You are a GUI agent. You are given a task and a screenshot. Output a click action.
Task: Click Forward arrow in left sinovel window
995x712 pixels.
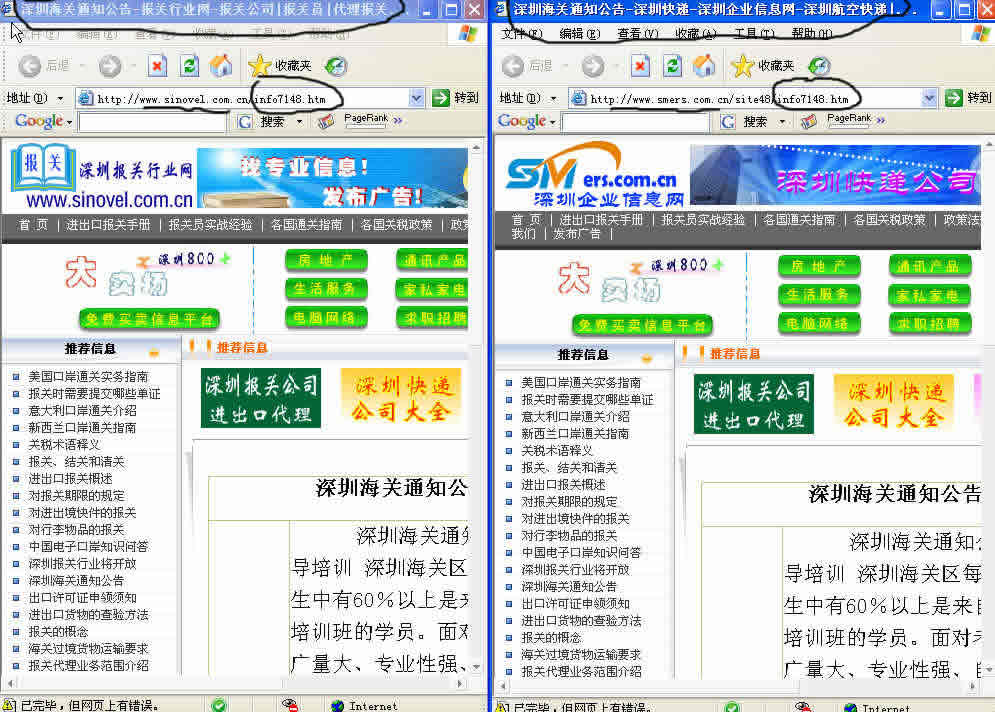coord(109,65)
